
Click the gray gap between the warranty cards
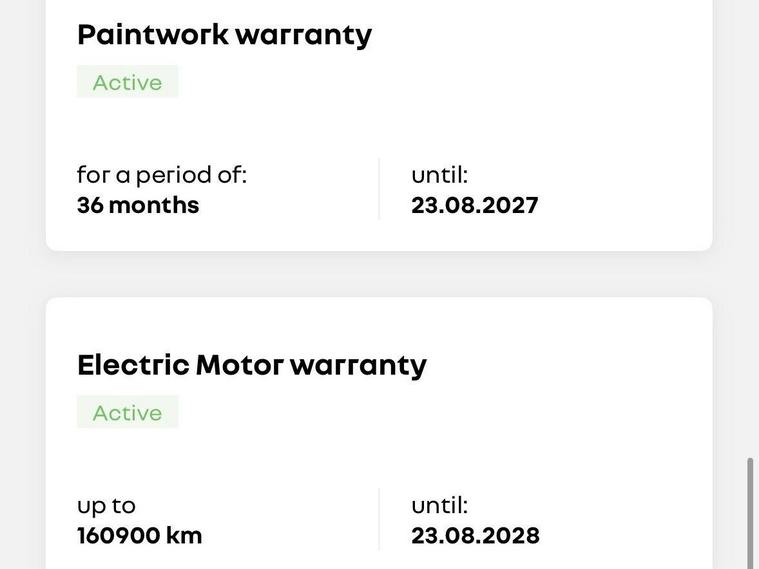point(379,274)
